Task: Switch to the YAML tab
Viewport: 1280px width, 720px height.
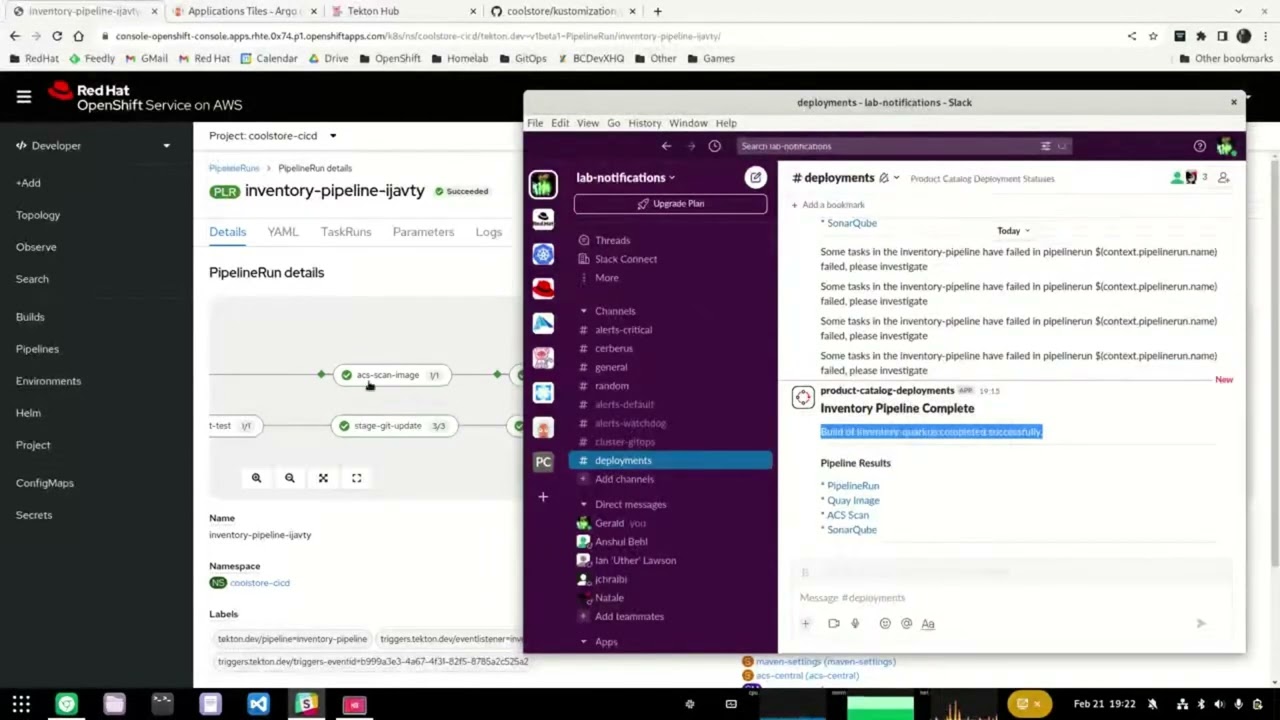Action: click(283, 232)
